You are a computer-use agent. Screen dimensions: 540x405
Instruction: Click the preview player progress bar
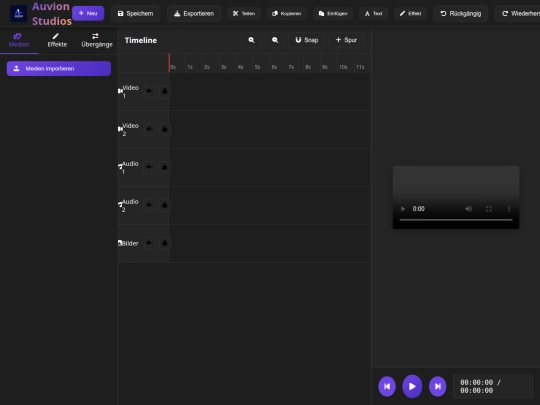tap(456, 219)
